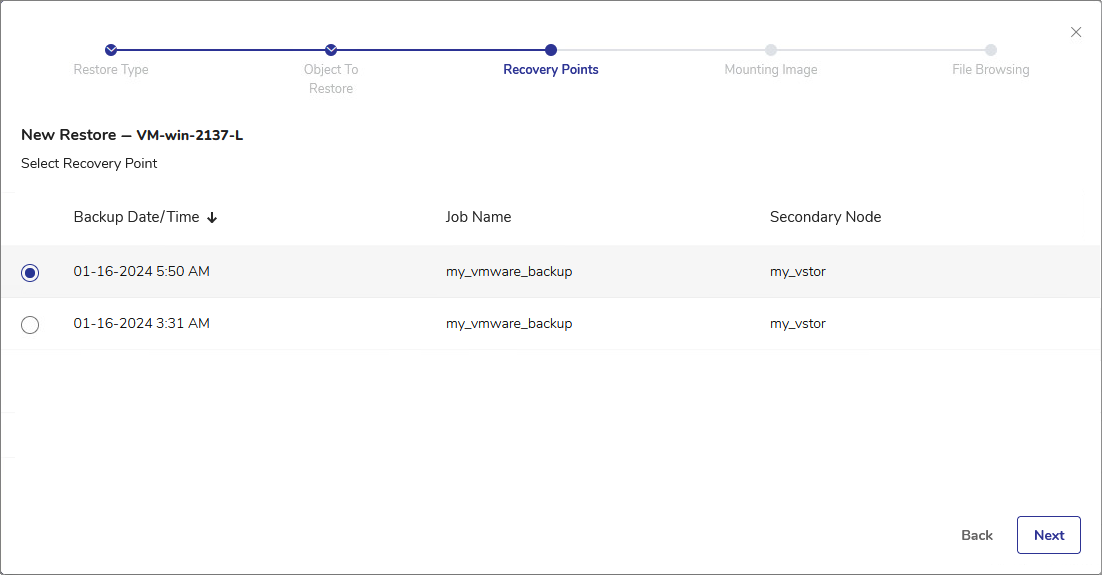Image resolution: width=1102 pixels, height=575 pixels.
Task: Open the Mounting Image step label
Action: pyautogui.click(x=771, y=70)
